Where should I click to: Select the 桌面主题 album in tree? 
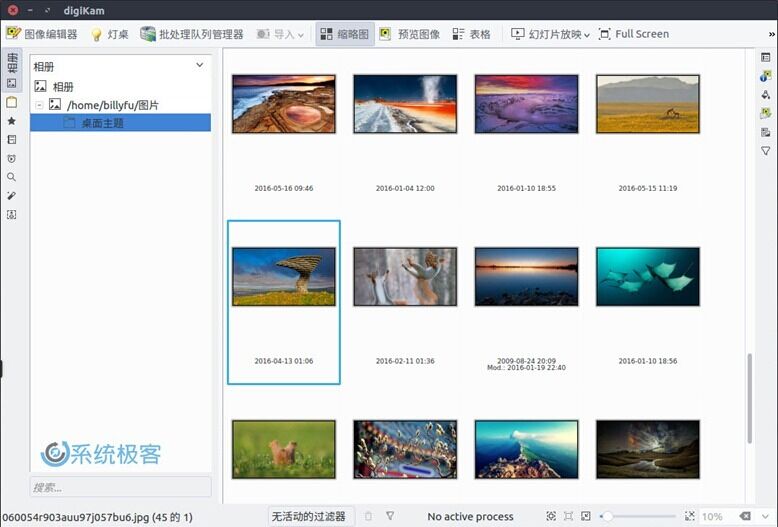(x=102, y=123)
